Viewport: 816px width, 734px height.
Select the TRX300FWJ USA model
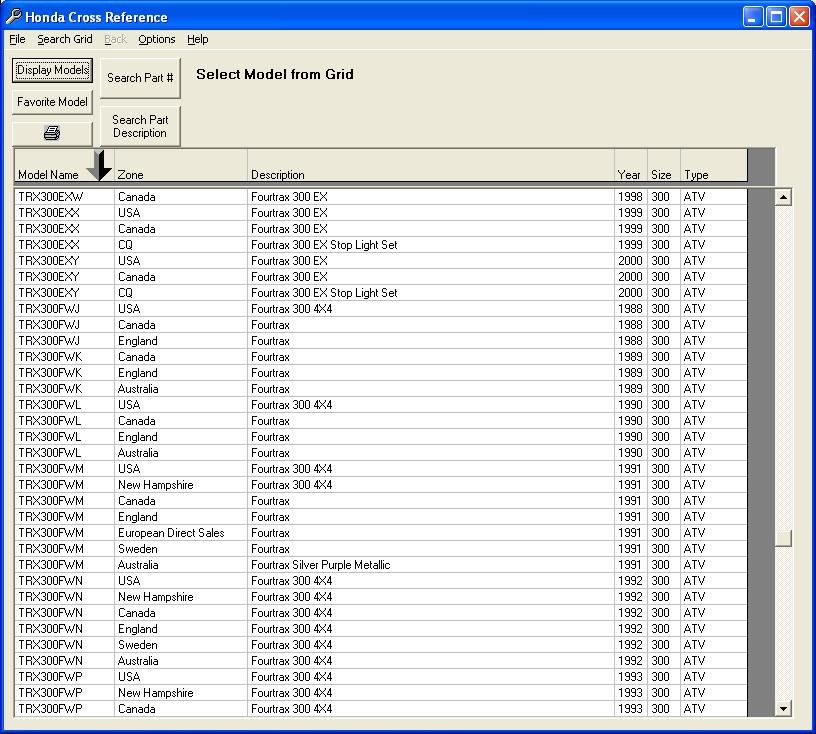[x=381, y=309]
